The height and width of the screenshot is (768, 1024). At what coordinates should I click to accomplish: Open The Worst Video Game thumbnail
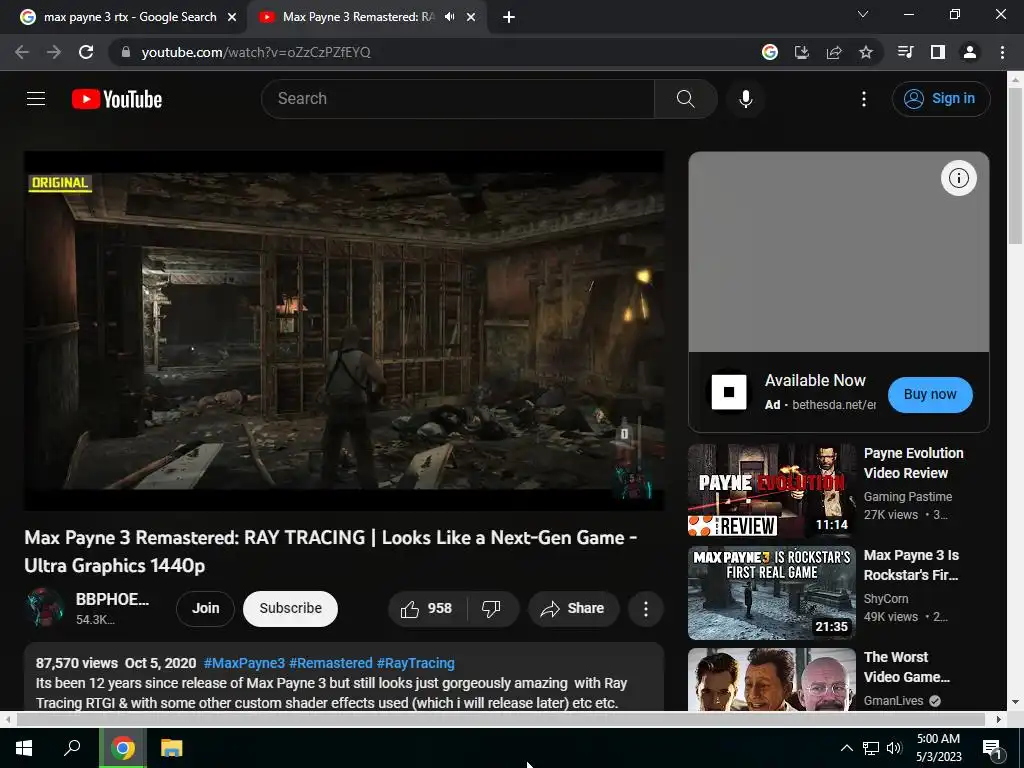pyautogui.click(x=771, y=679)
